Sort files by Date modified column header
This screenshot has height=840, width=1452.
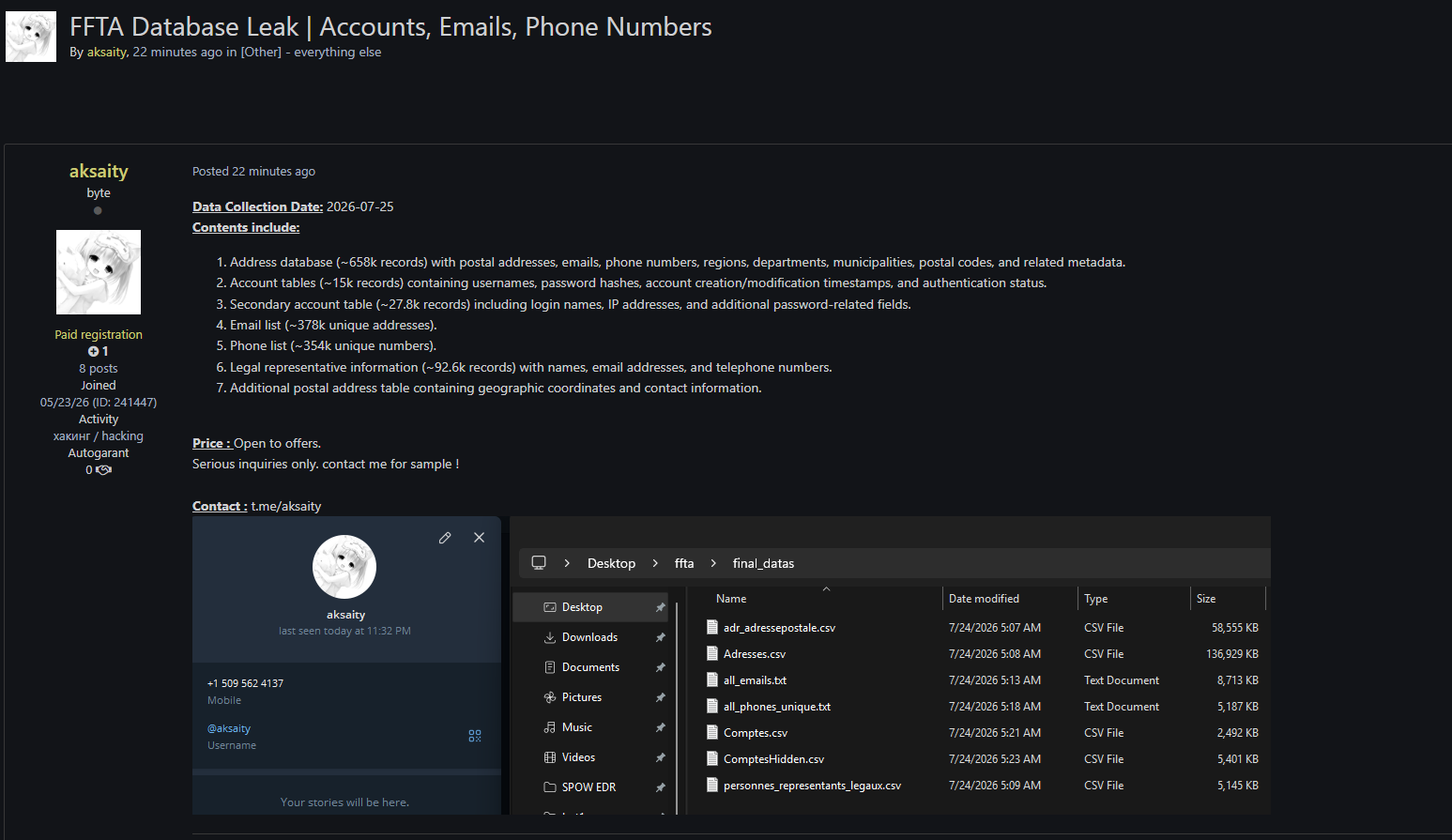point(984,599)
